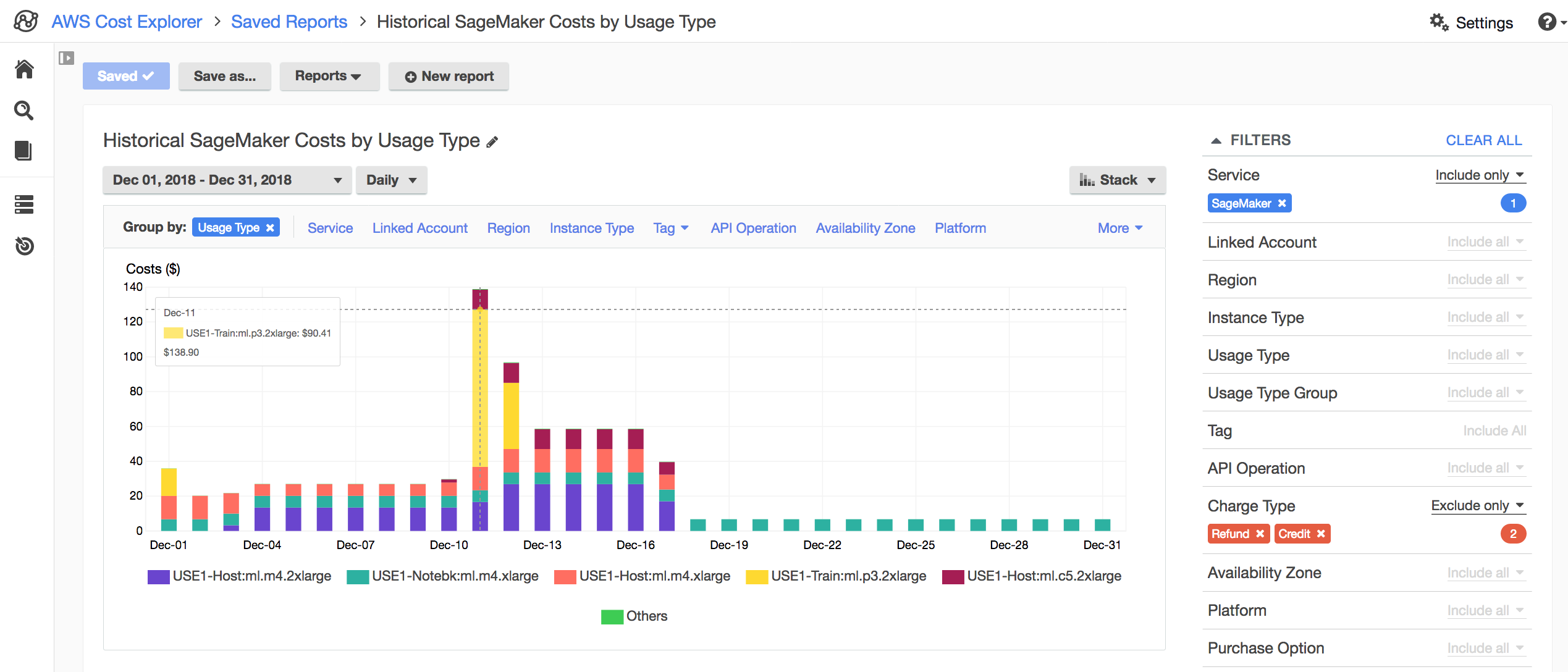
Task: Select the Instance Type group-by tab
Action: [592, 227]
